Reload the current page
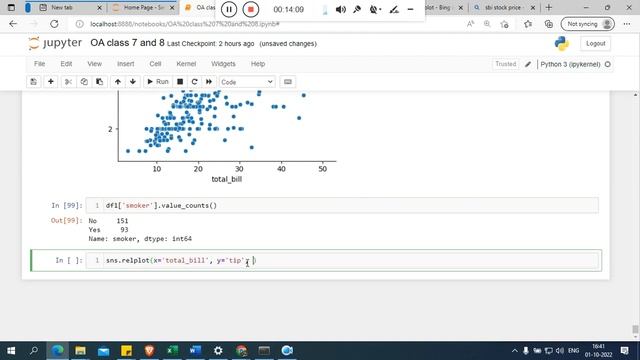The image size is (640, 360). 54,24
